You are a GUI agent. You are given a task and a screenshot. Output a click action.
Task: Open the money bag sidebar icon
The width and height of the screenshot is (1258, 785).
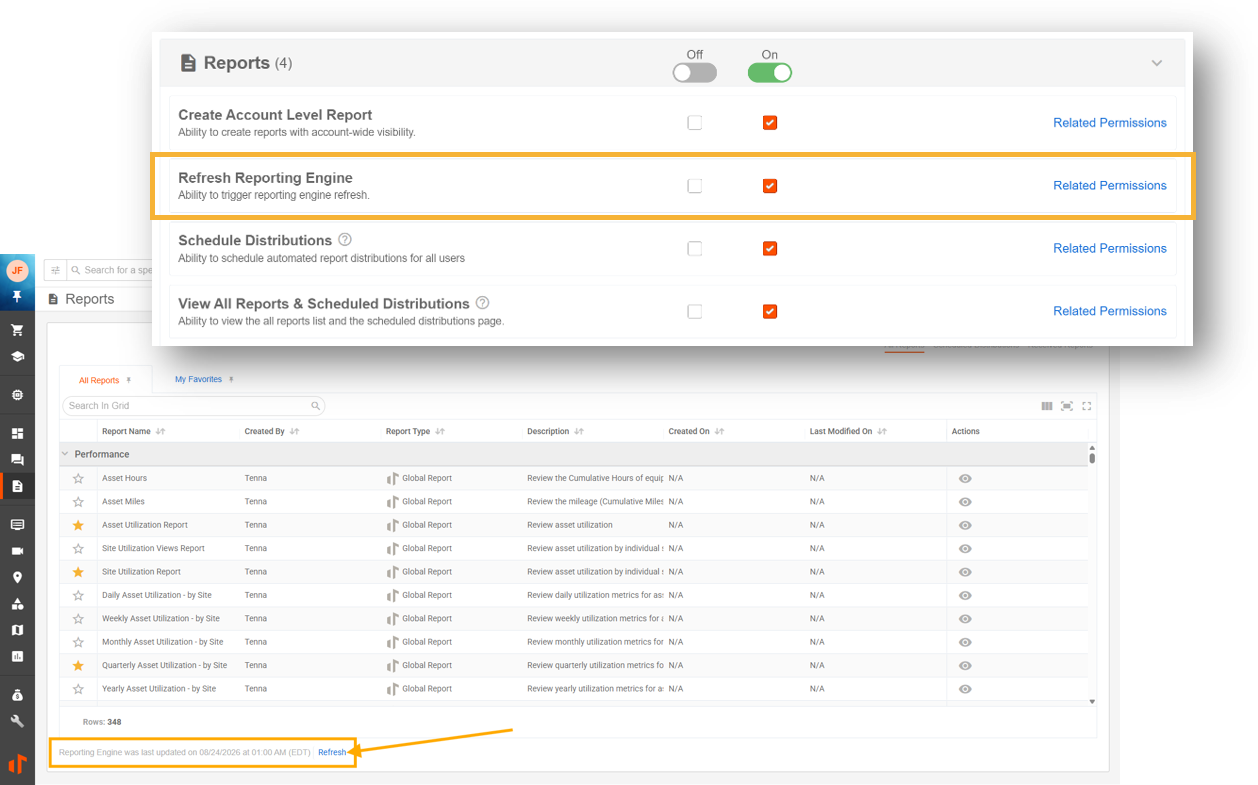coord(17,695)
